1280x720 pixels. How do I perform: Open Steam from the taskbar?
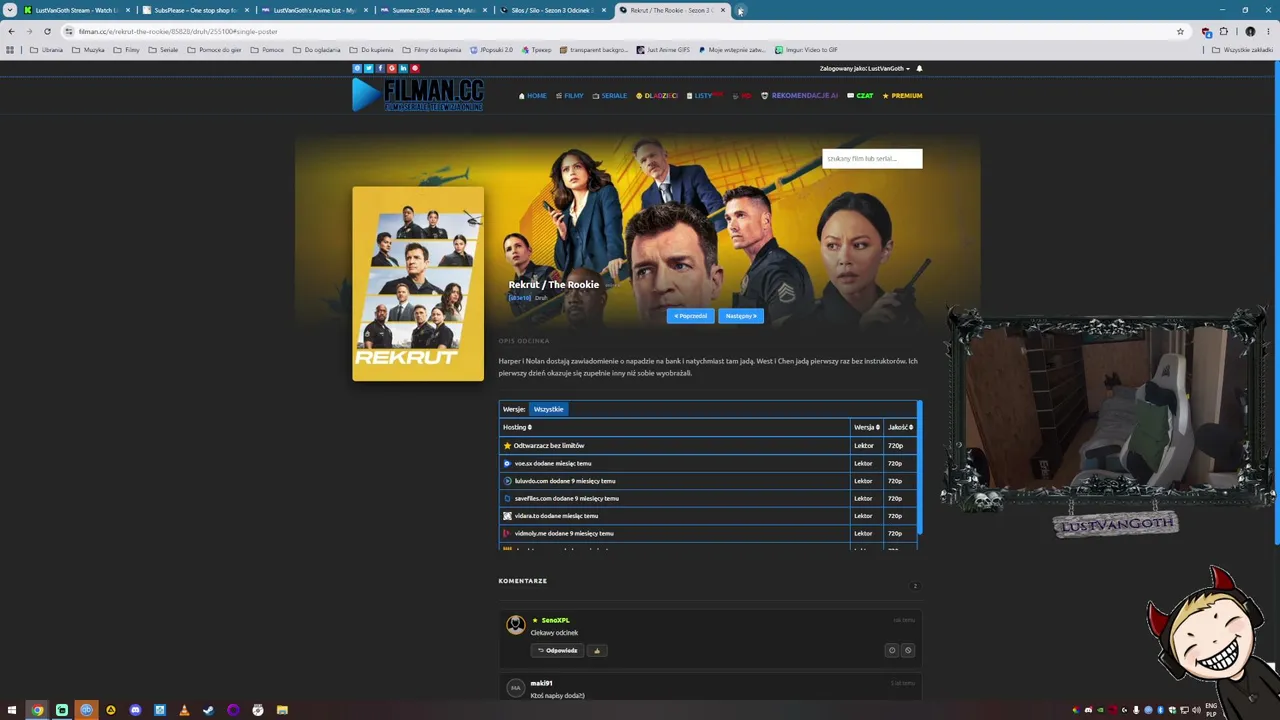point(208,710)
